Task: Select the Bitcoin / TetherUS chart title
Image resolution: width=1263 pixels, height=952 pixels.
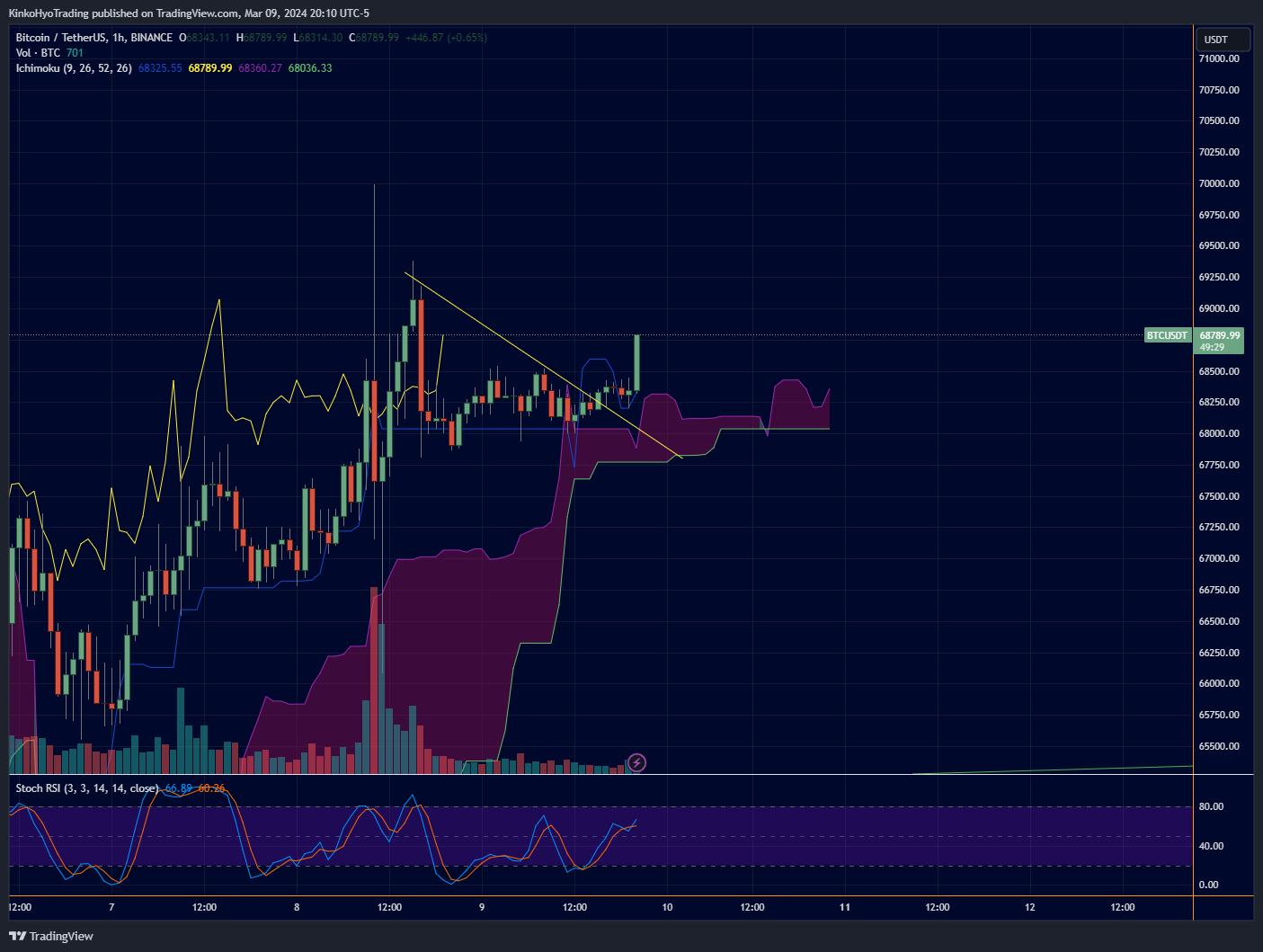Action: [93, 38]
